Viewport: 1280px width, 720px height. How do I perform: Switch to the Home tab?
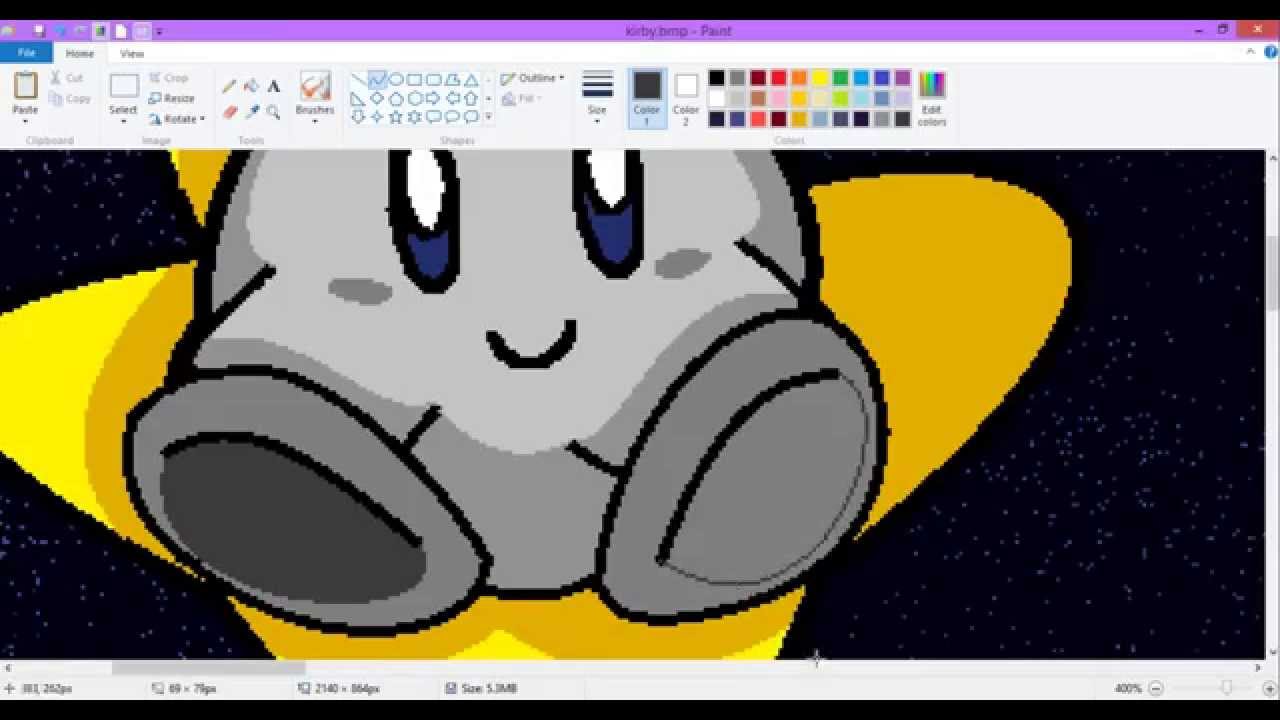coord(80,54)
